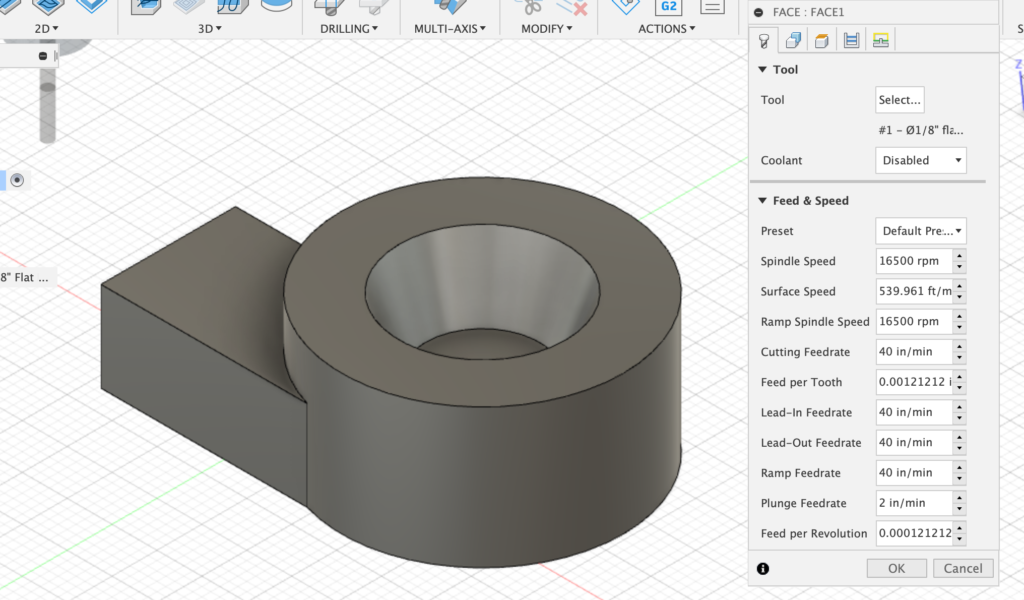
Task: Click the info icon at the dialog bottom
Action: 763,568
